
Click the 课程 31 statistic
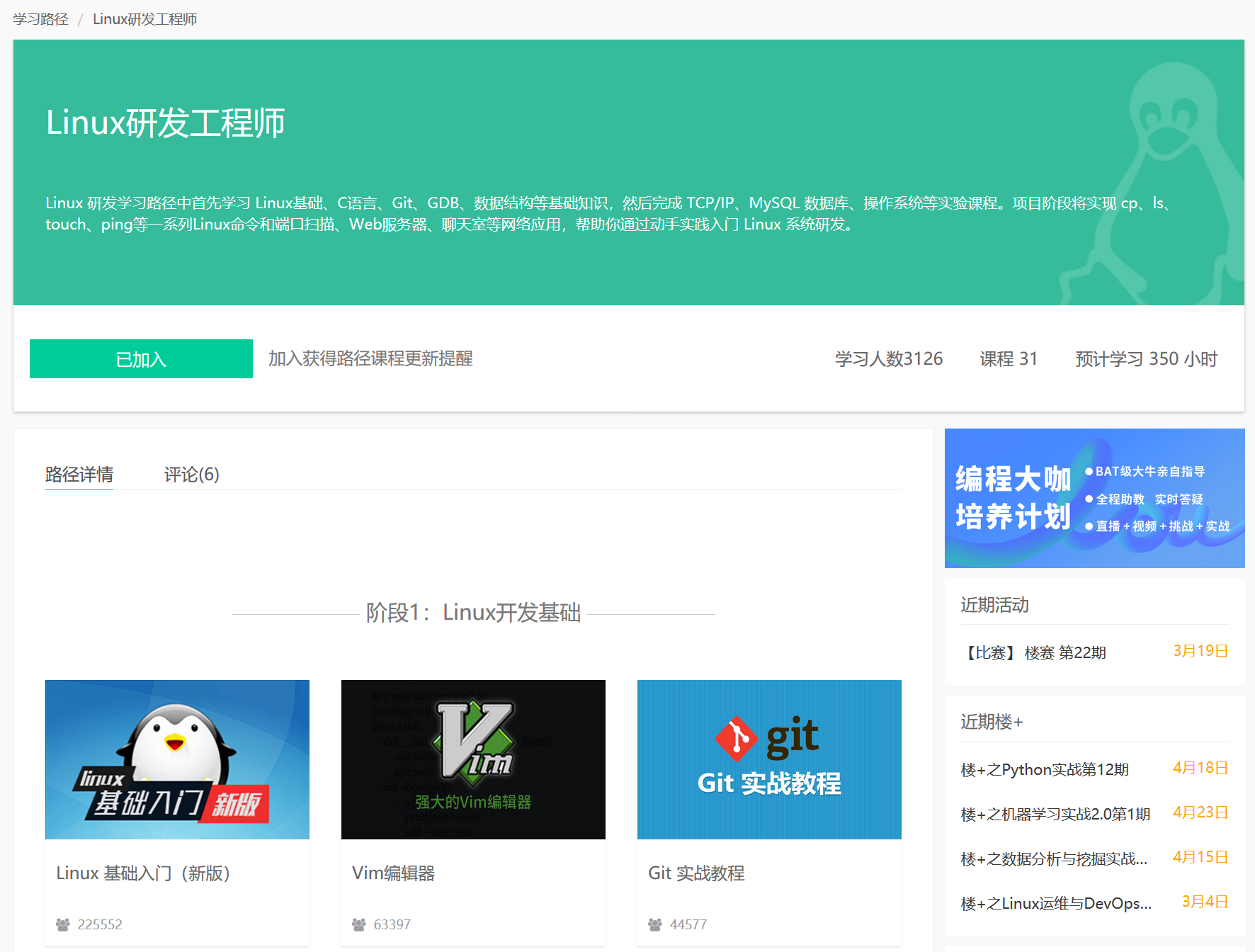[1009, 358]
